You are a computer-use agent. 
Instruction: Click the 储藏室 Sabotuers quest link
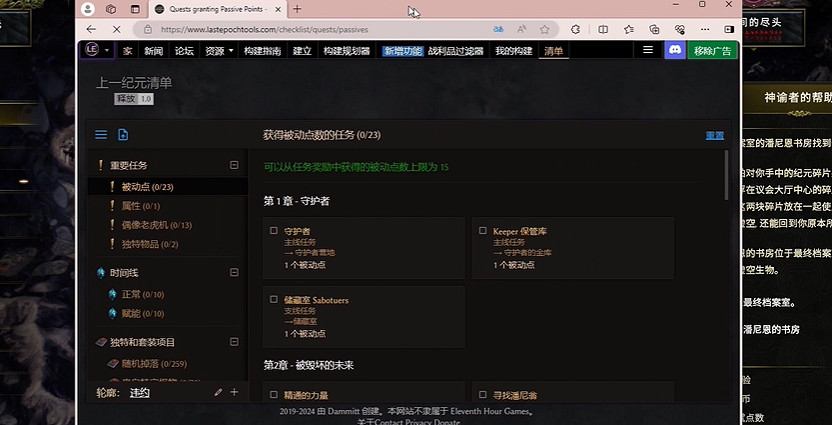point(316,300)
